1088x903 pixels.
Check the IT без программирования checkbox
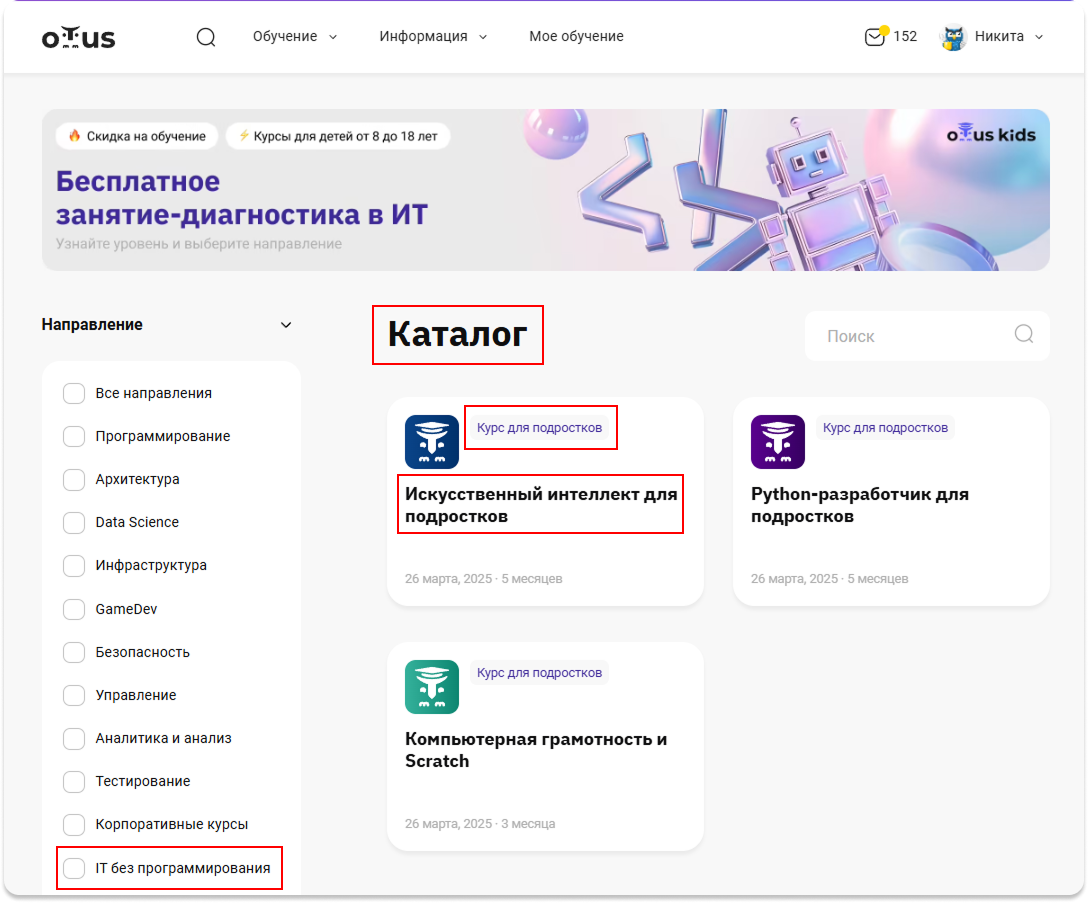(x=74, y=868)
